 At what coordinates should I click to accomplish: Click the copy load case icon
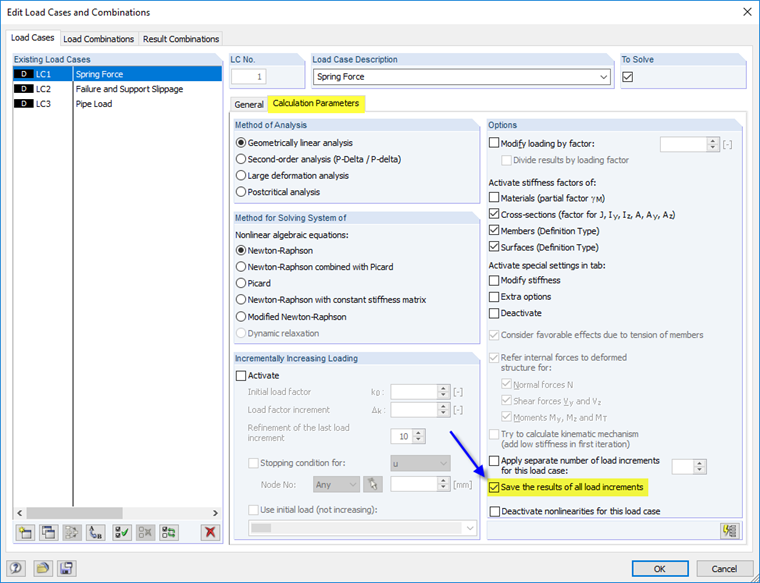click(x=48, y=533)
